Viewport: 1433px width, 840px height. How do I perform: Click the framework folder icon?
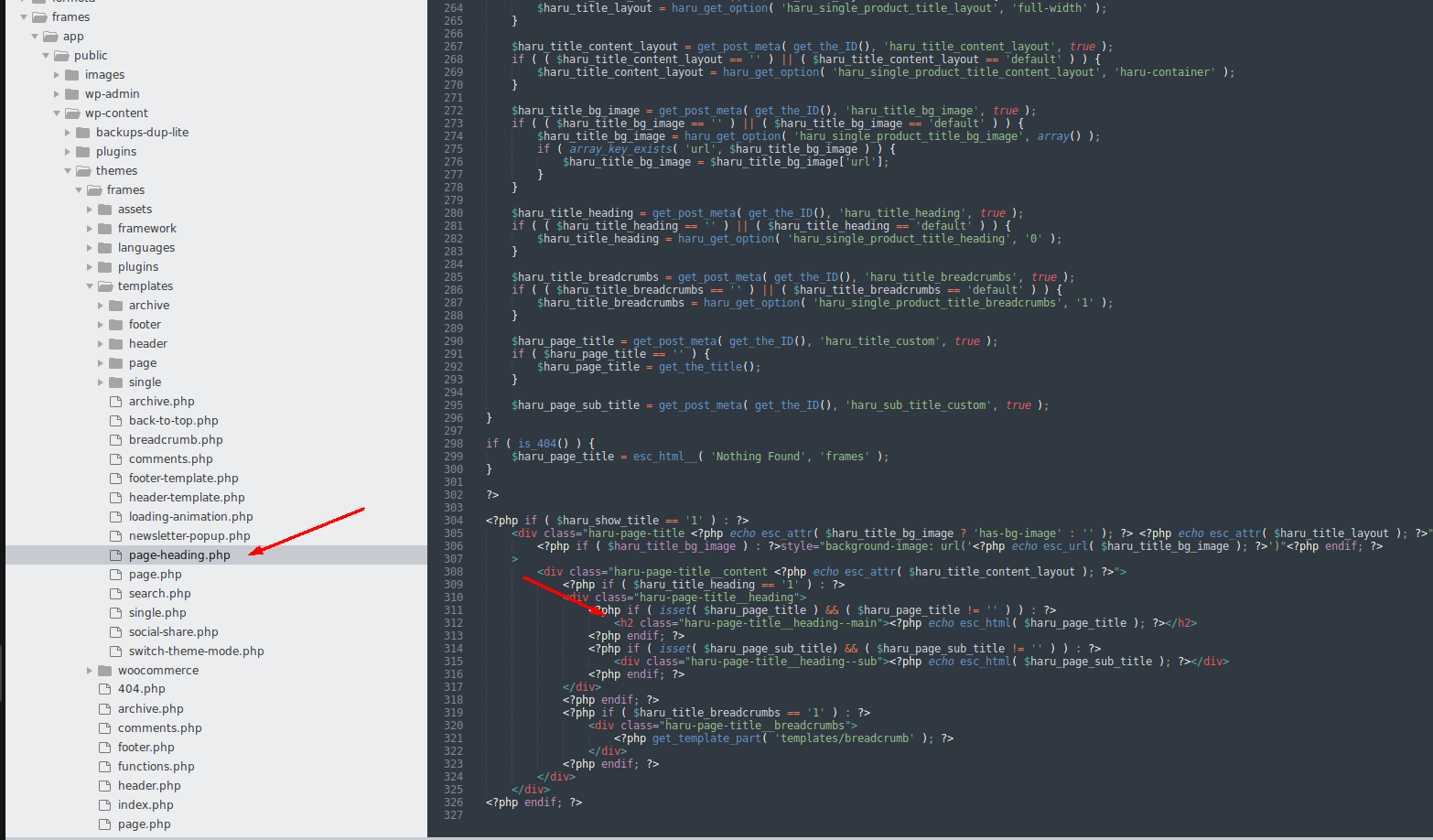coord(105,229)
